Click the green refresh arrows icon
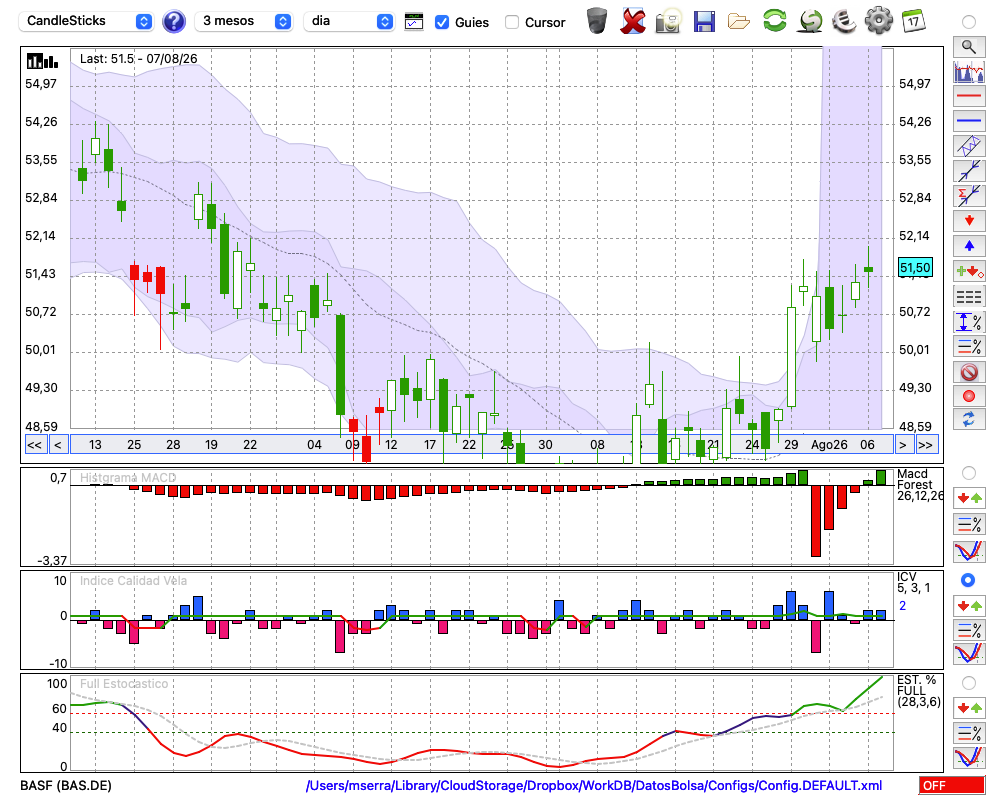 (x=774, y=21)
